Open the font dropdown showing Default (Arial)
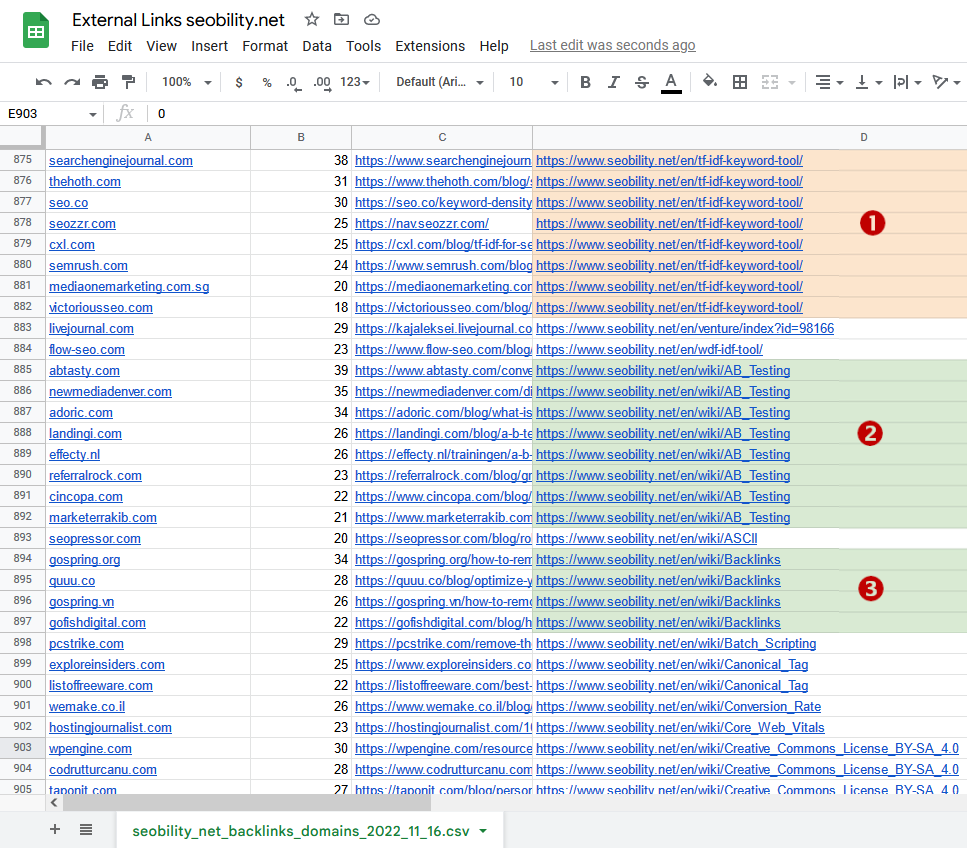The width and height of the screenshot is (967, 848). 437,82
